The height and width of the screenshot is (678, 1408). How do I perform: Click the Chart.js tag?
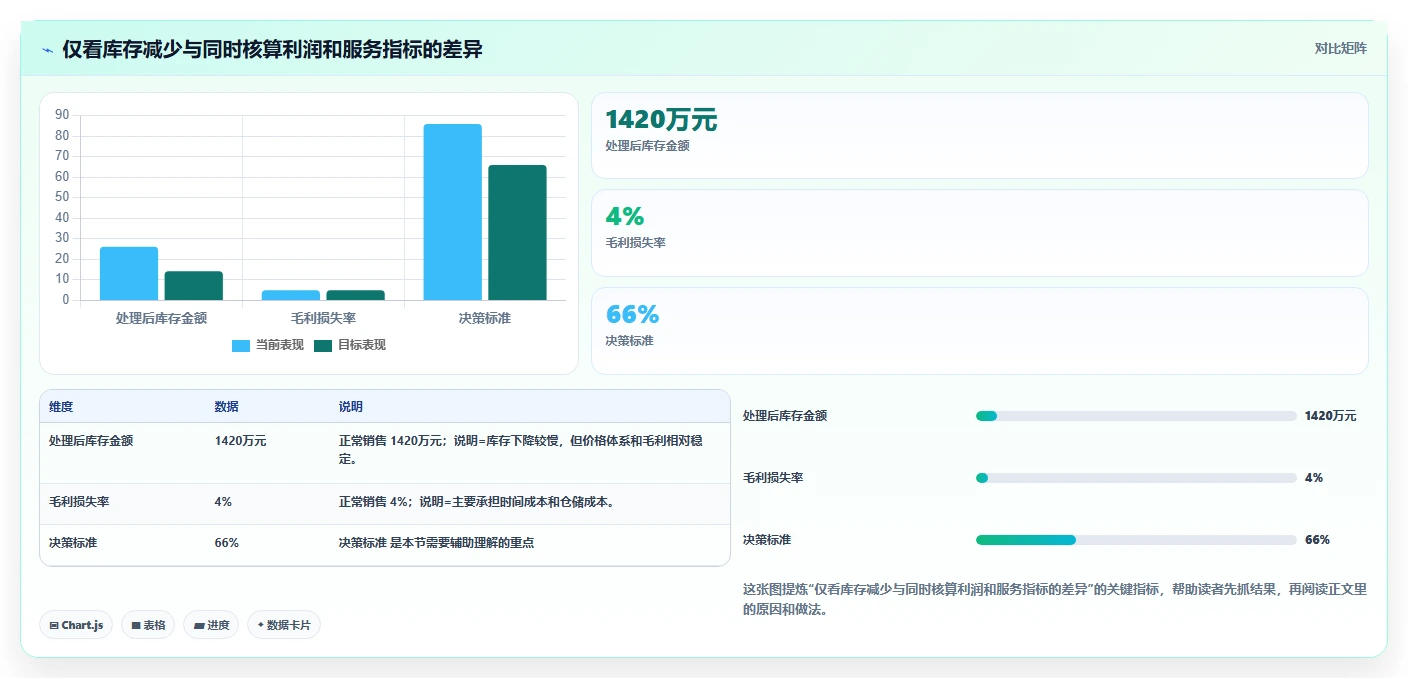[76, 625]
